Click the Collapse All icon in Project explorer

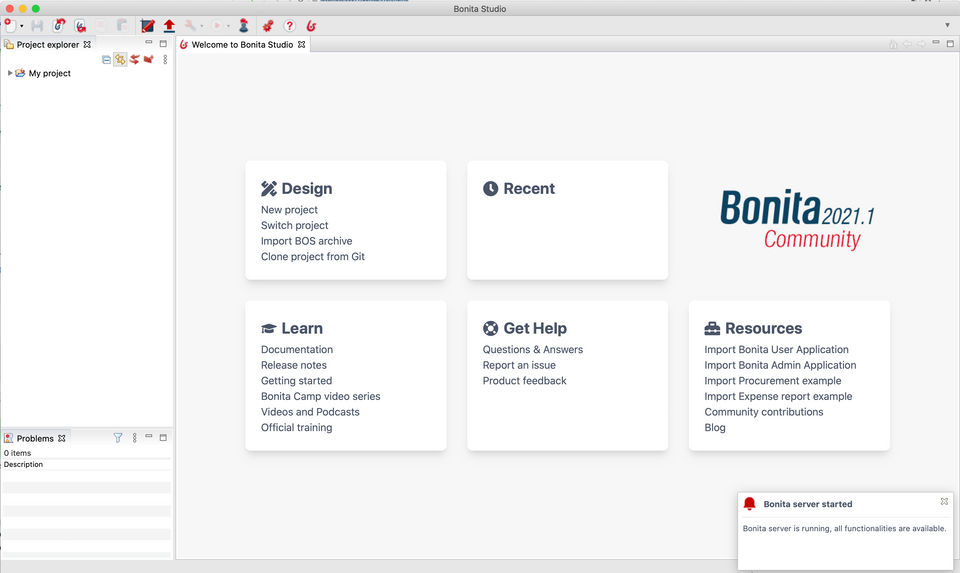106,59
